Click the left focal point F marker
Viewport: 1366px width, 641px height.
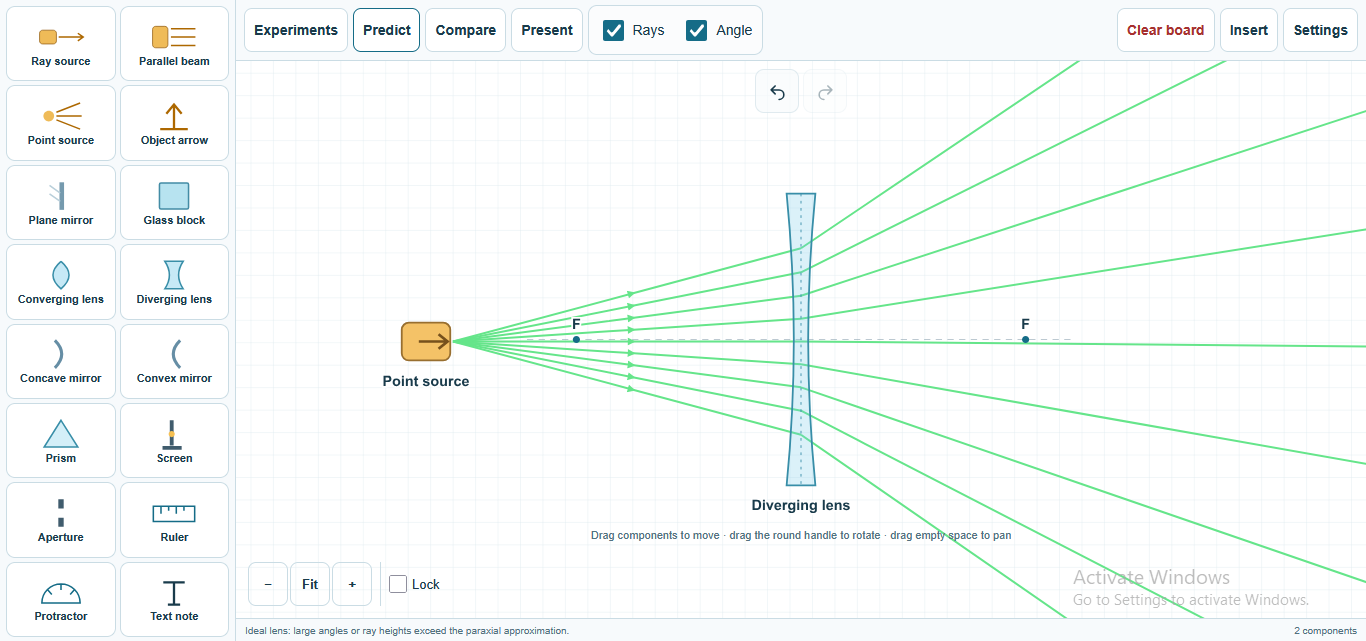tap(576, 339)
